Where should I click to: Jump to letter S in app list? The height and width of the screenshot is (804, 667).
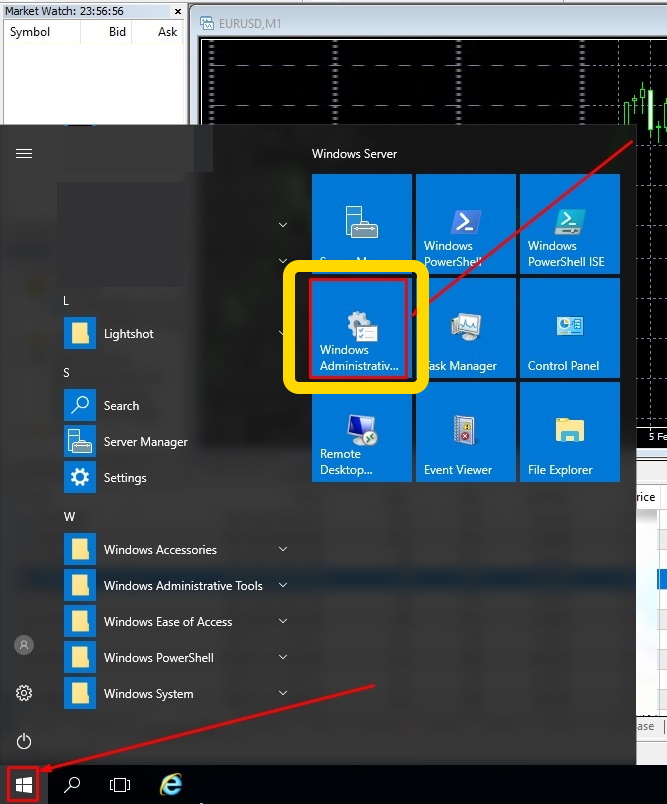coord(66,373)
